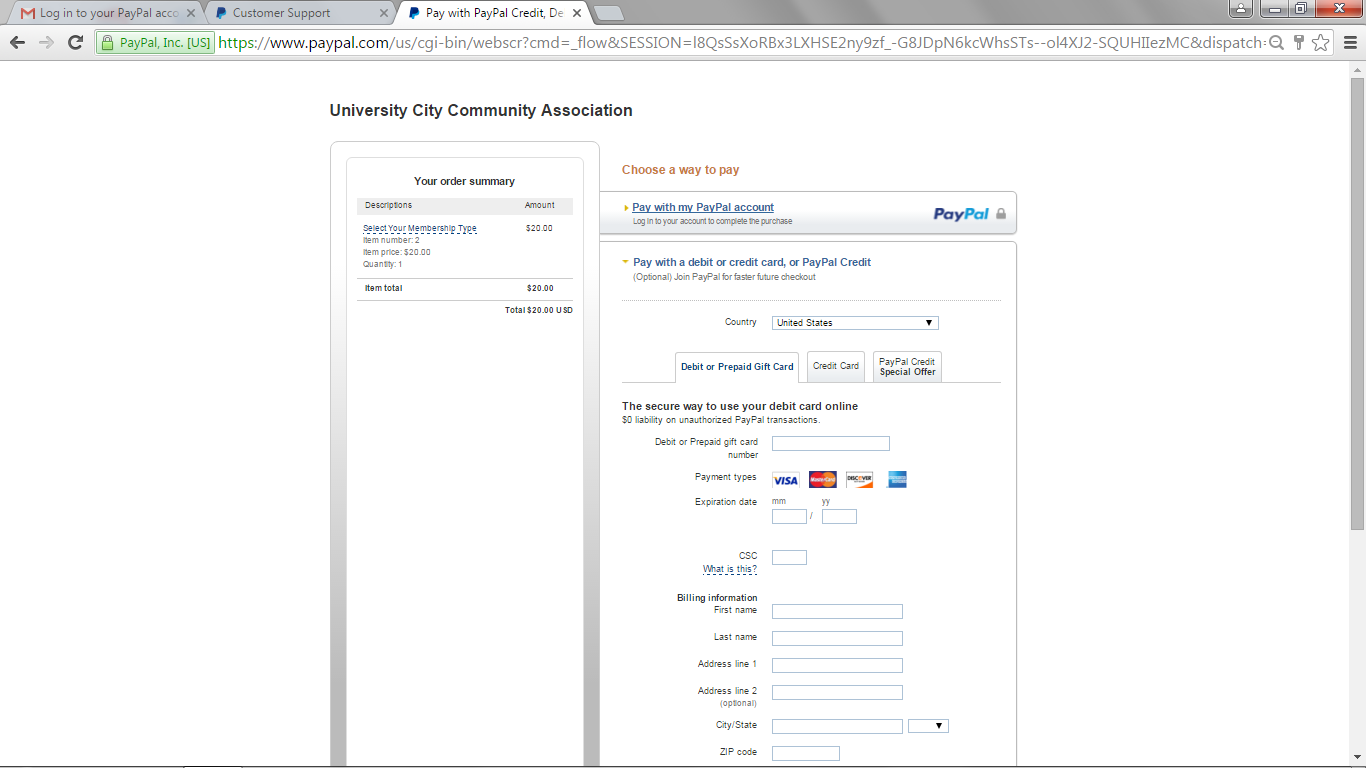Click the browser address bar URL
Screen dimensions: 1366x768
[x=740, y=42]
